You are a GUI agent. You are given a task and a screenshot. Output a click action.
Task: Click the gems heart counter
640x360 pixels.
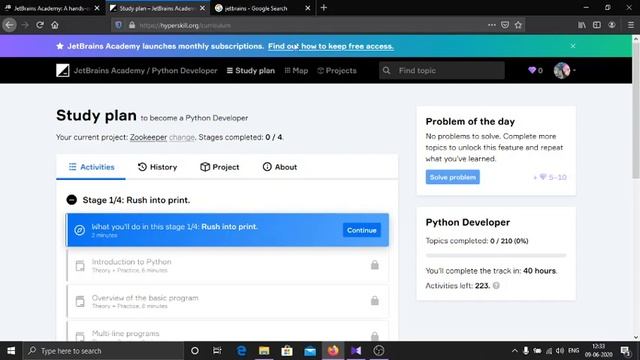point(535,71)
